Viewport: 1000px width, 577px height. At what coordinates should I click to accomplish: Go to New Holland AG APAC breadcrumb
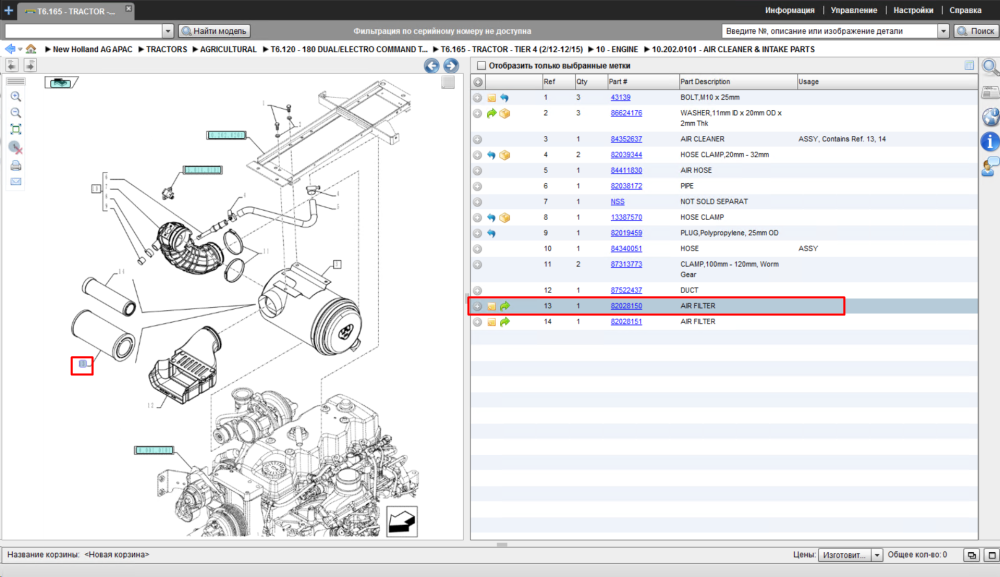[x=92, y=49]
